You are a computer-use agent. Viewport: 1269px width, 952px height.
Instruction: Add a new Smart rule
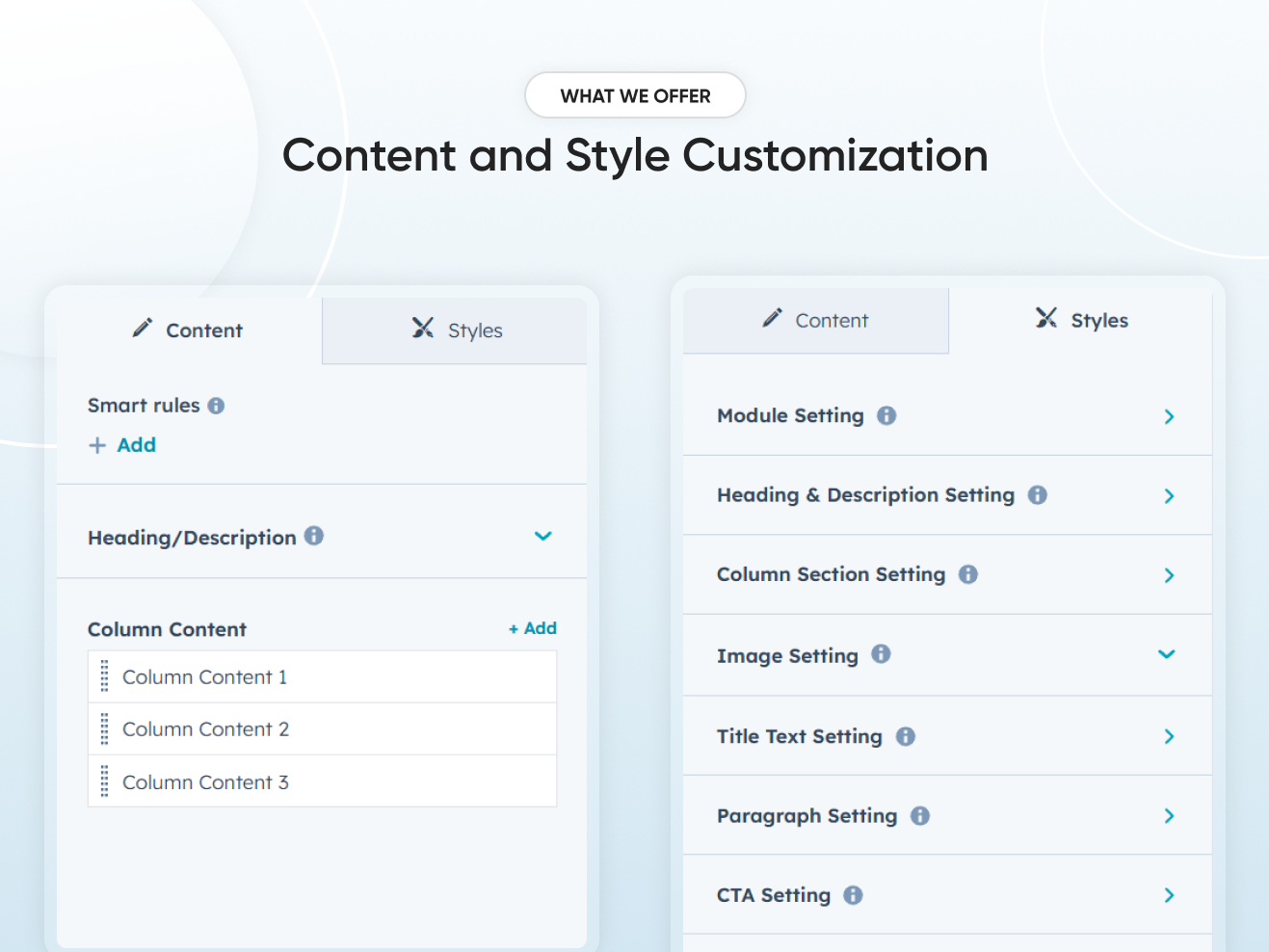tap(122, 444)
